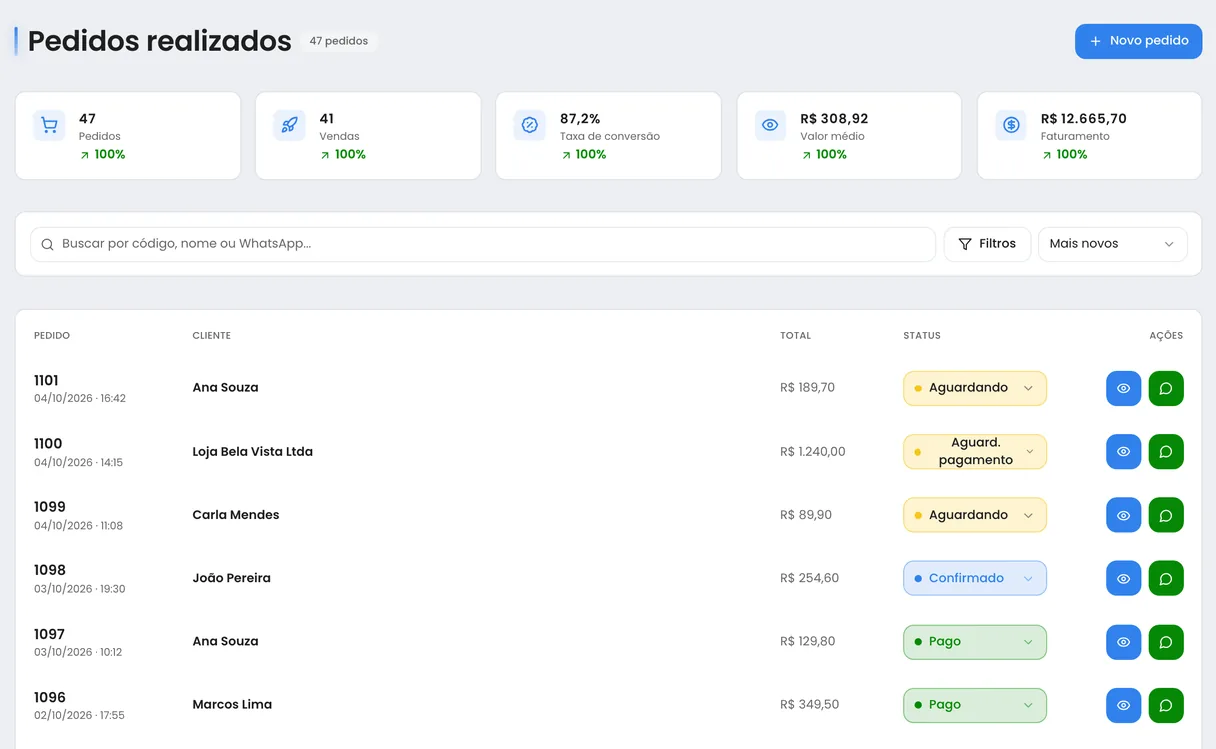Click the magnifier icon in search bar
Image resolution: width=1216 pixels, height=749 pixels.
coord(47,244)
